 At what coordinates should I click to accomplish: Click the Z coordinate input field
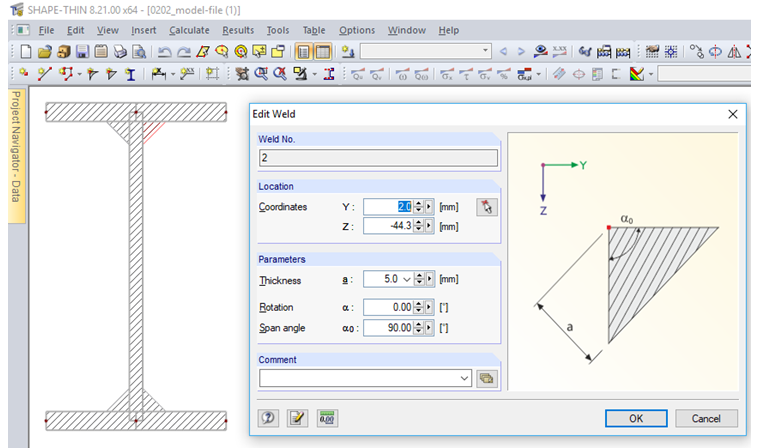(x=388, y=226)
